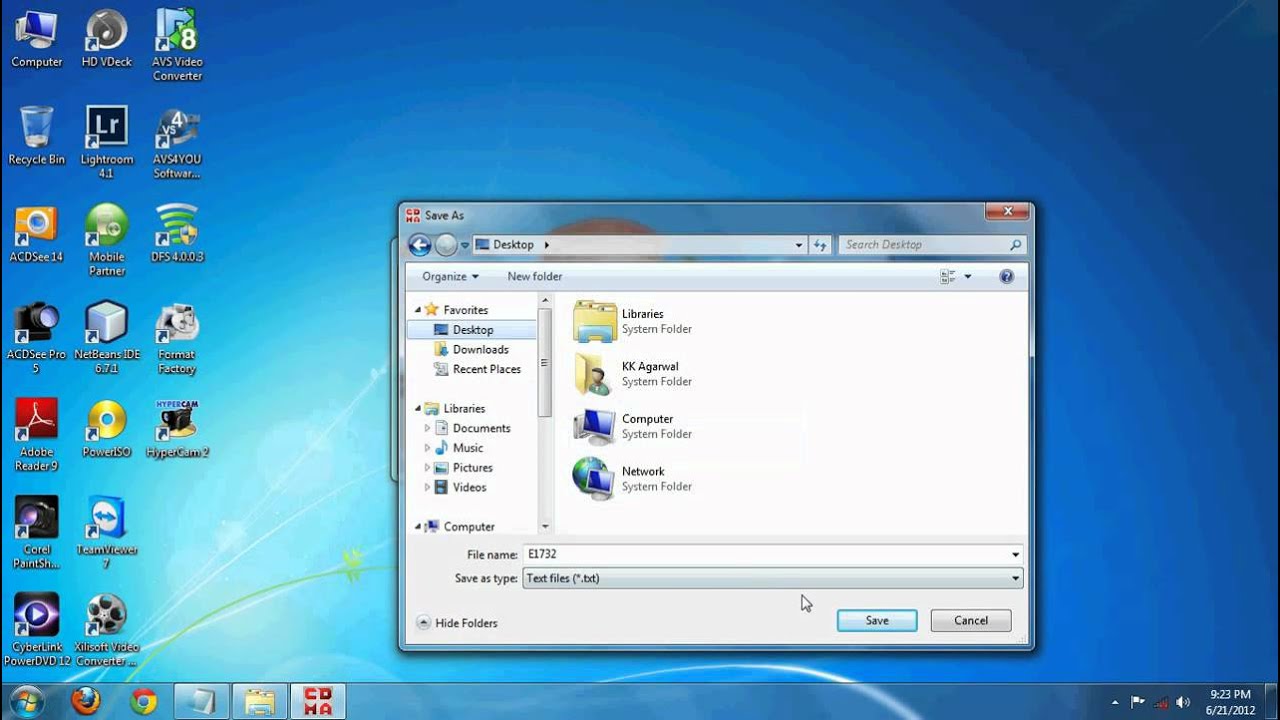The width and height of the screenshot is (1280, 720).
Task: Select the Recycle Bin icon
Action: click(x=36, y=137)
